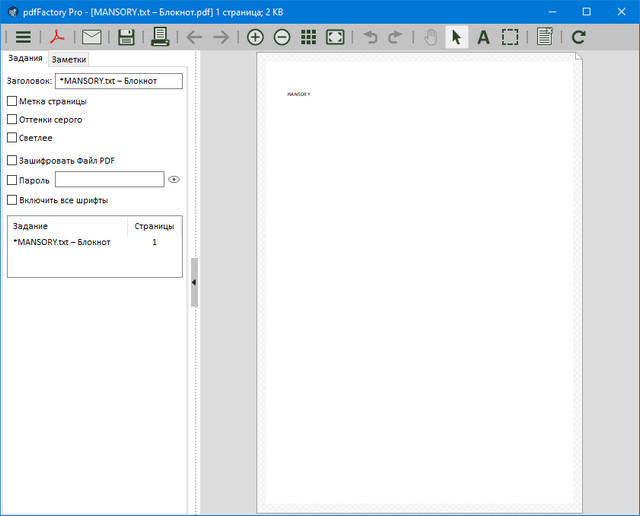640x516 pixels.
Task: Show the page thumbnails grid view
Action: click(308, 37)
